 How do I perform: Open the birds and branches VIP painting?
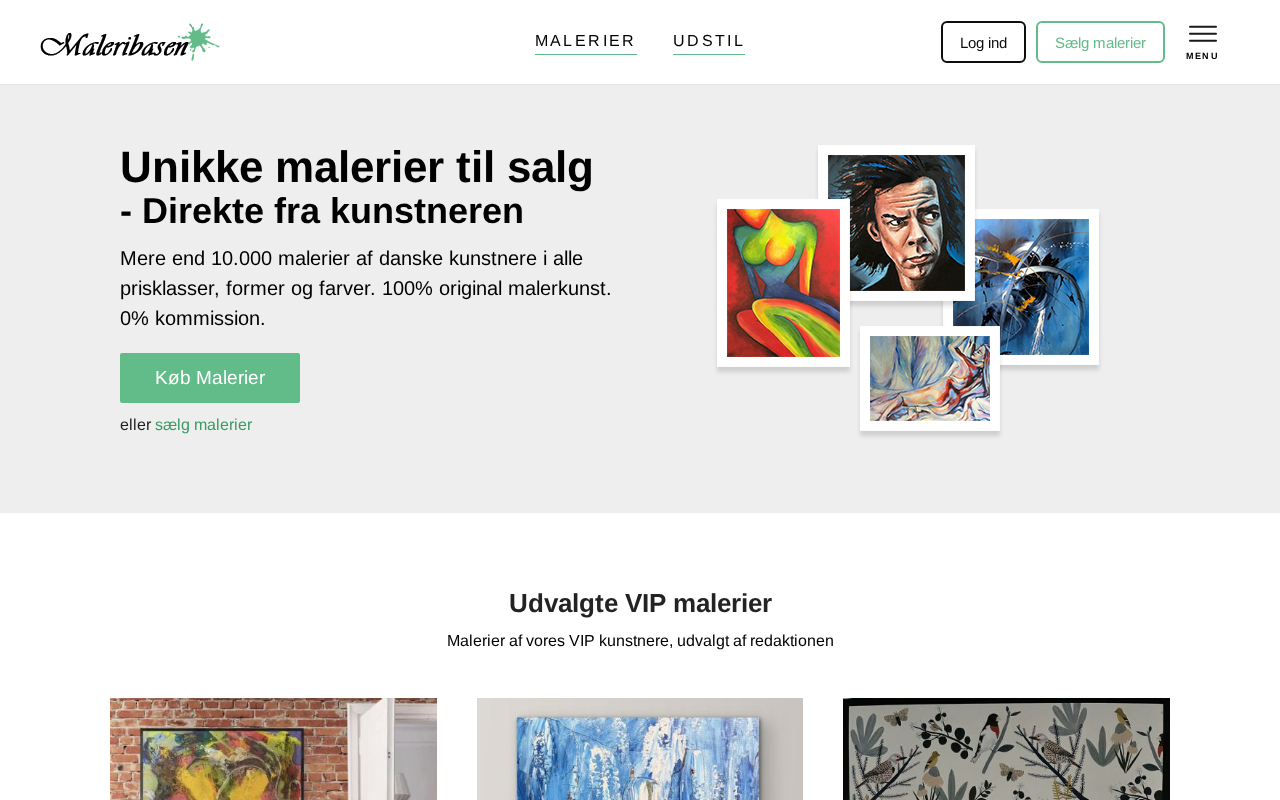[1006, 749]
